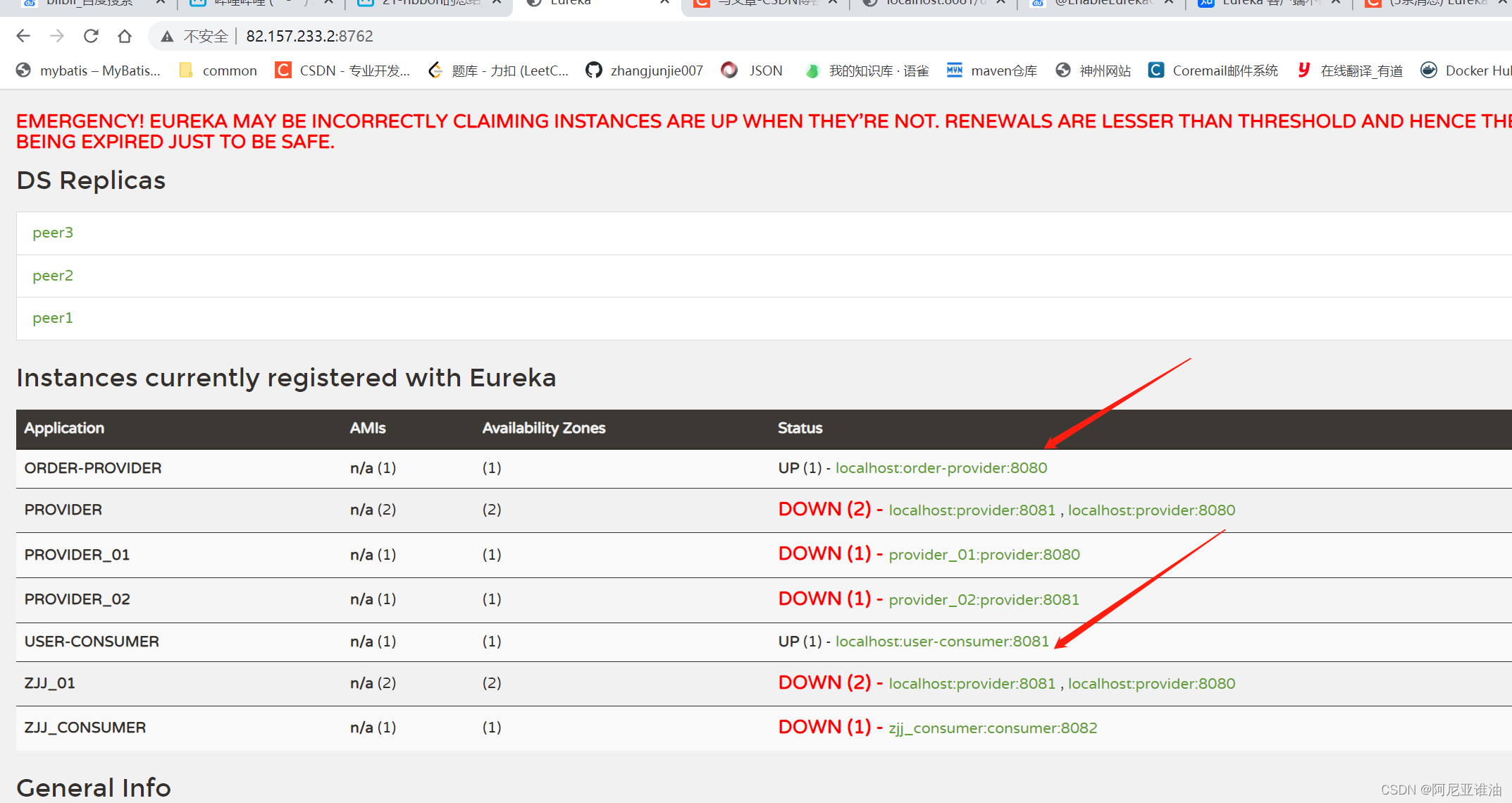The width and height of the screenshot is (1512, 803).
Task: Click the insecure site warning icon
Action: [167, 37]
